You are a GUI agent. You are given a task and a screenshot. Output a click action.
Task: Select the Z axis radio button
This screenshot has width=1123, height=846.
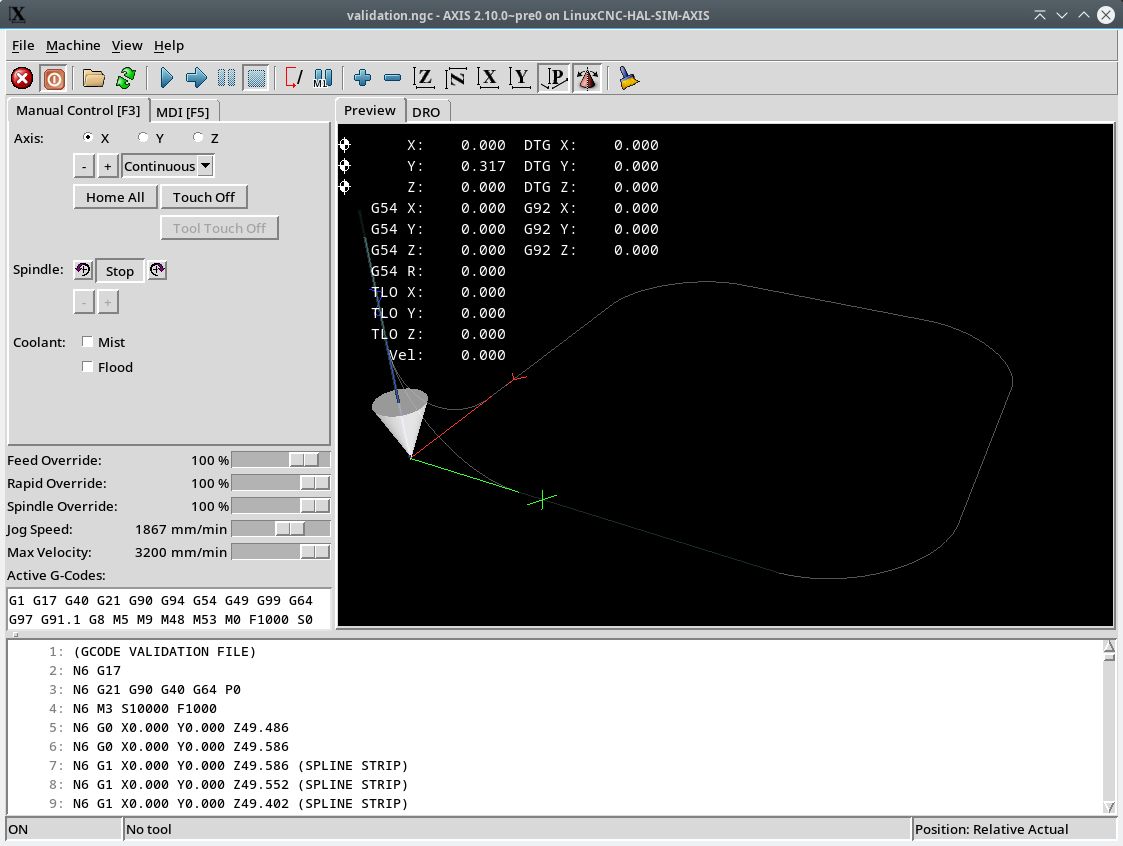198,137
